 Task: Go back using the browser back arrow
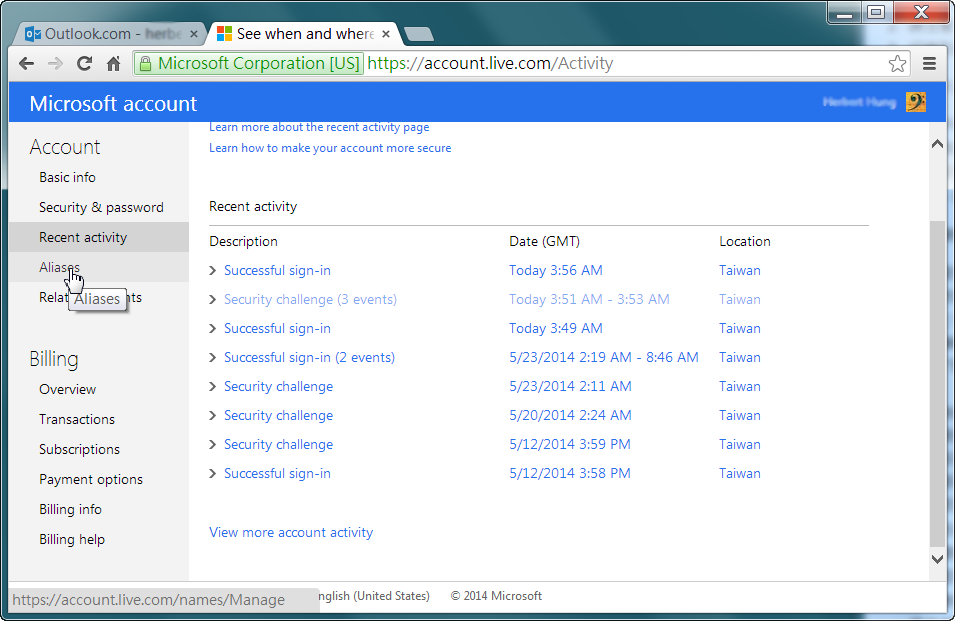26,63
